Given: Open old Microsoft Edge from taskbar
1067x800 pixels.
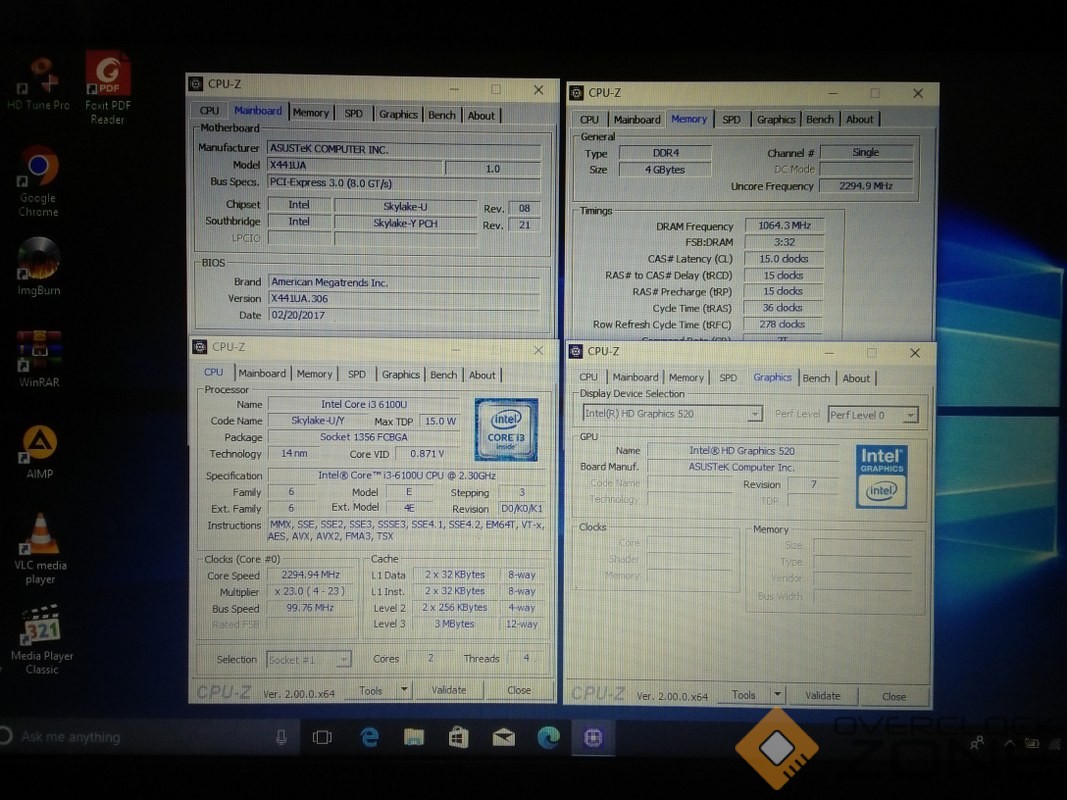Looking at the screenshot, I should pos(370,737).
